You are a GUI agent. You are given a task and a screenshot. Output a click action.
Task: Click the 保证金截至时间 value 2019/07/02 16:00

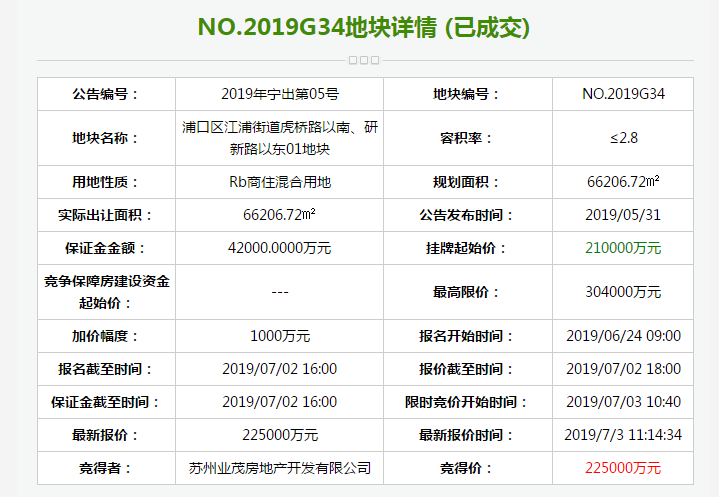click(x=280, y=402)
